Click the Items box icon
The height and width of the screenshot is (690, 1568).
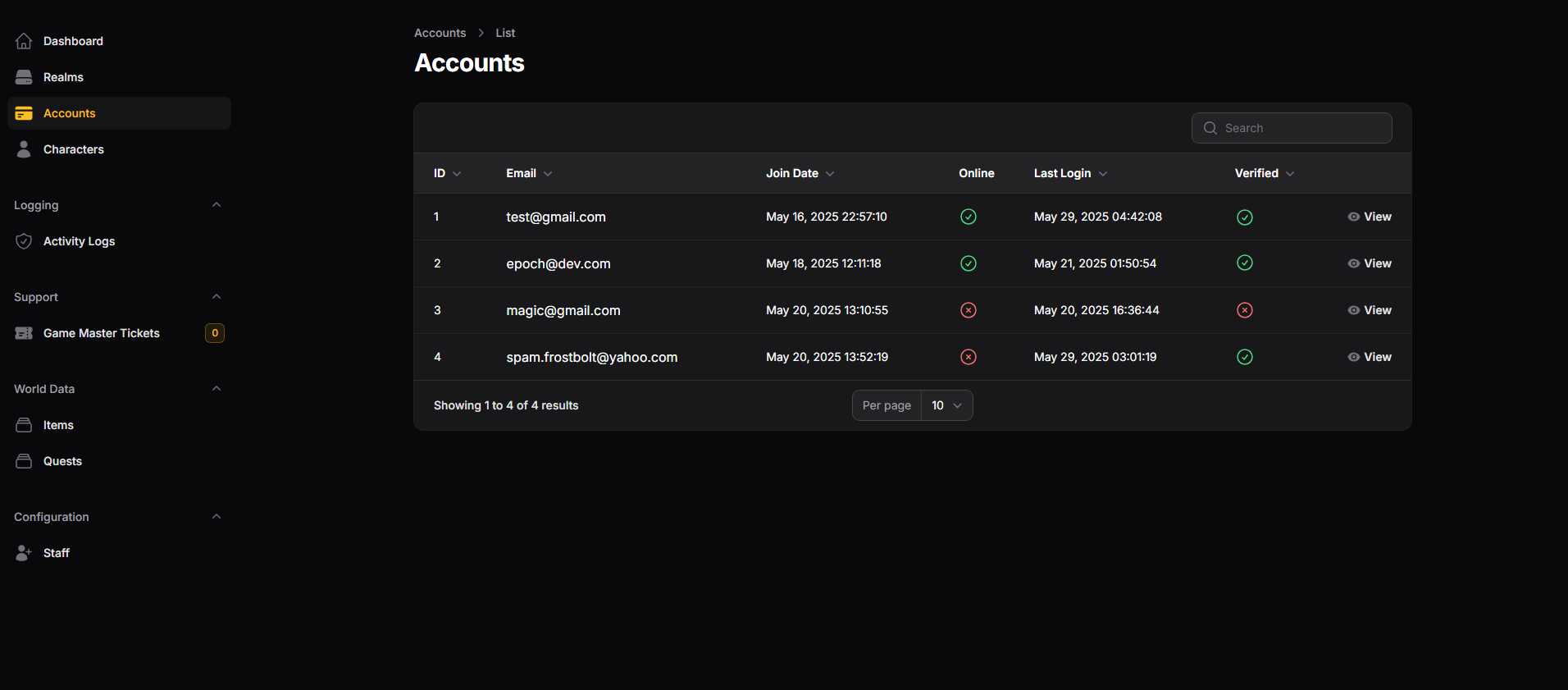click(24, 425)
